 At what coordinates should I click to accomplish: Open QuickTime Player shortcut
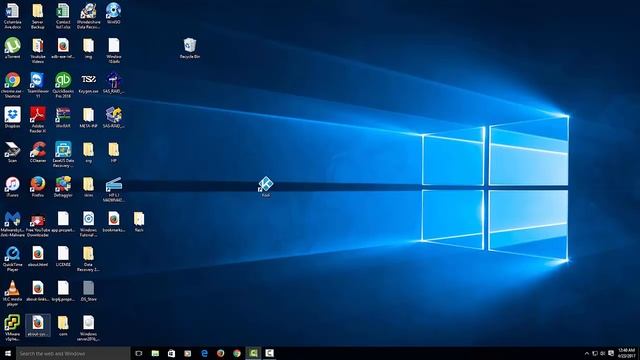coord(13,258)
